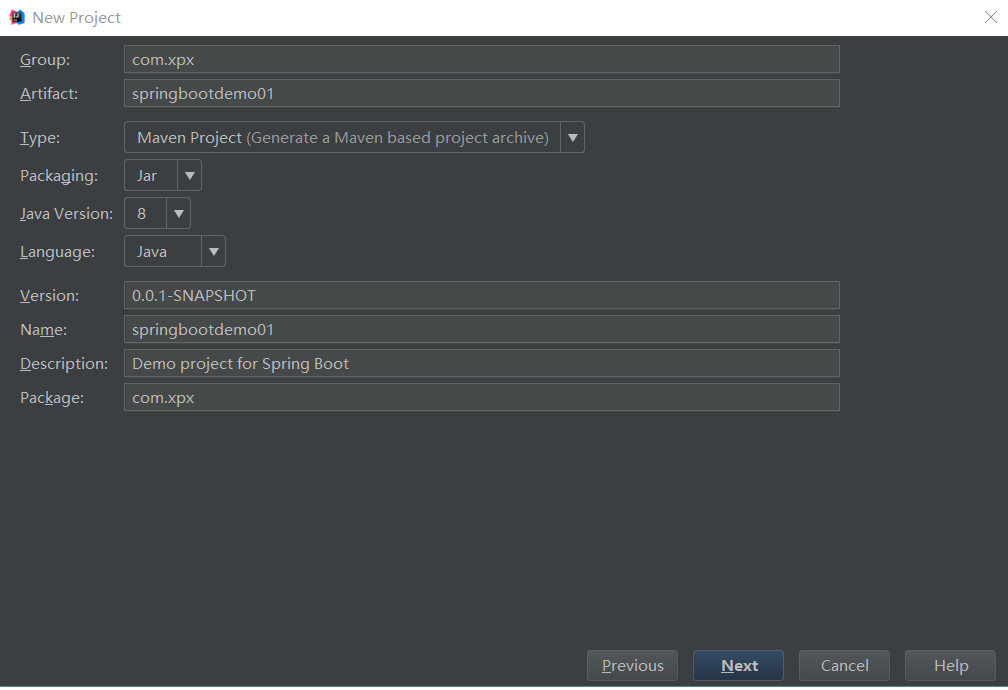This screenshot has height=690, width=1008.
Task: Click the New Project title text
Action: pos(76,18)
